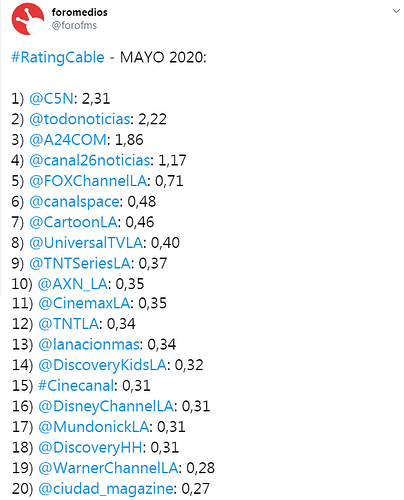Open the @canalspace mention

(x=74, y=202)
